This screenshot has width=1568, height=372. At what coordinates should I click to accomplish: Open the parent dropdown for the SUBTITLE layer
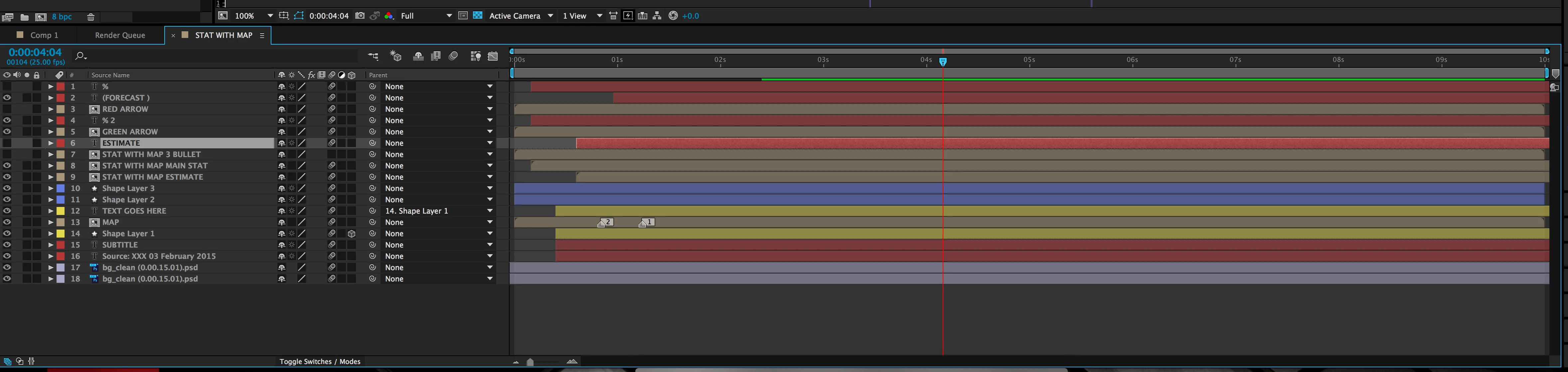coord(489,245)
